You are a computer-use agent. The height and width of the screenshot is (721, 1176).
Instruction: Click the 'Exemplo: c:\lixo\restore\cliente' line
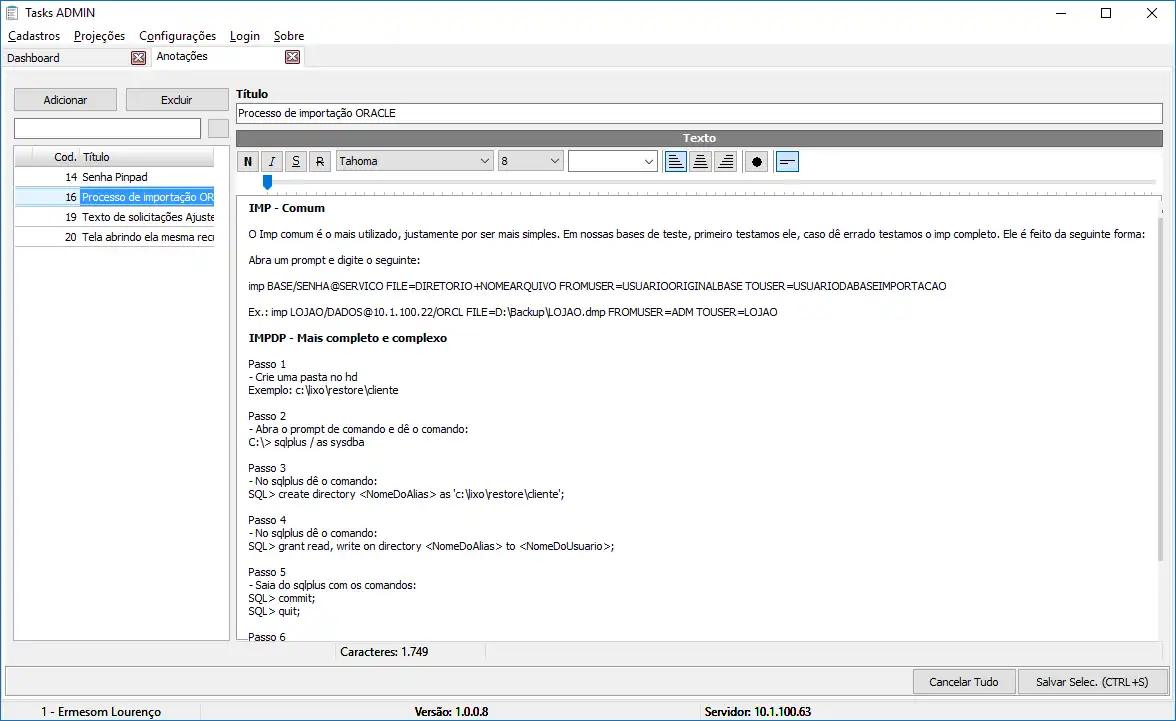[x=323, y=390]
